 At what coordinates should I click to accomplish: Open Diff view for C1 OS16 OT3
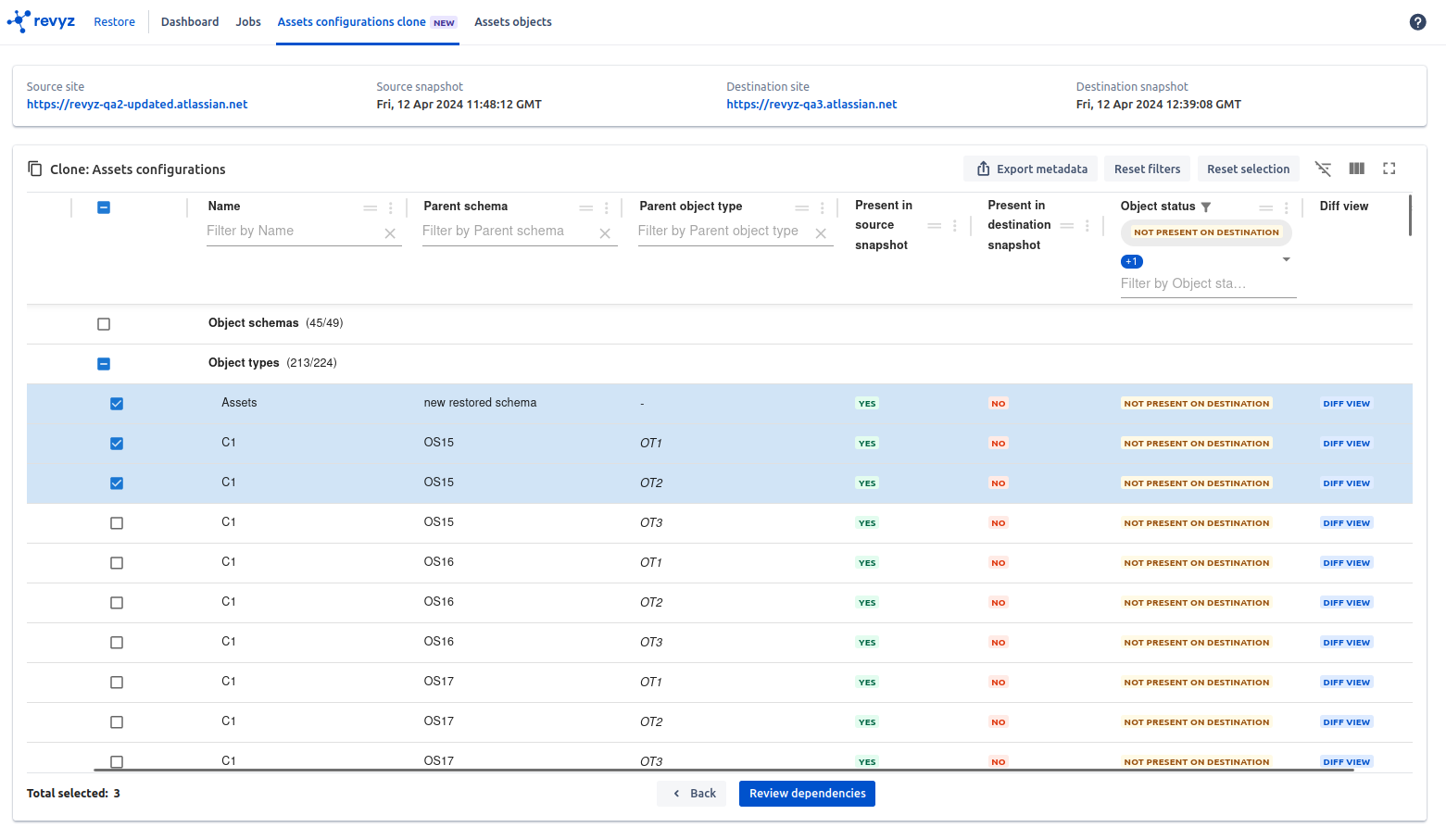pos(1346,643)
